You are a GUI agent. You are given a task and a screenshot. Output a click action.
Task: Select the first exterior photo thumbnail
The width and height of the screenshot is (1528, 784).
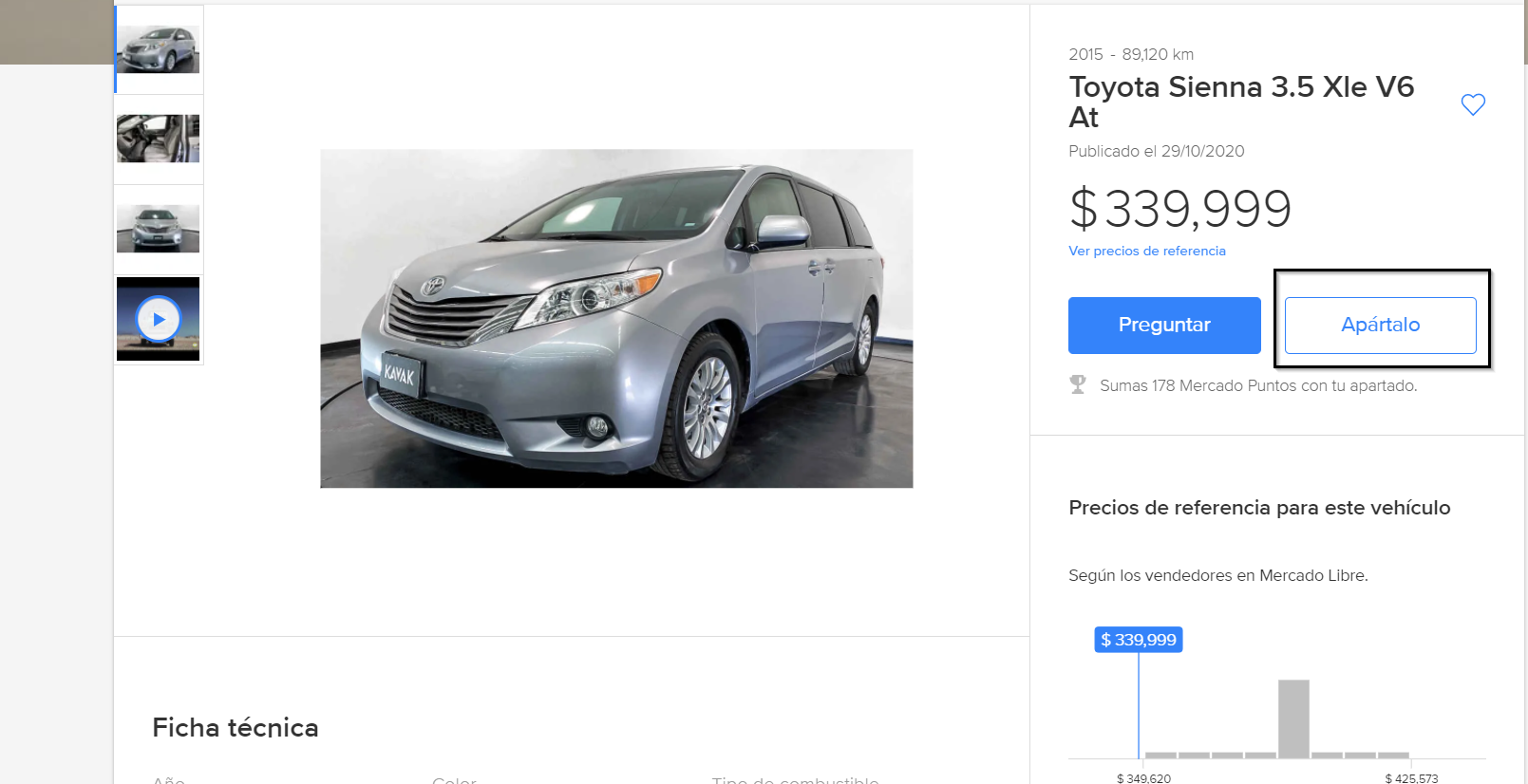click(x=159, y=49)
